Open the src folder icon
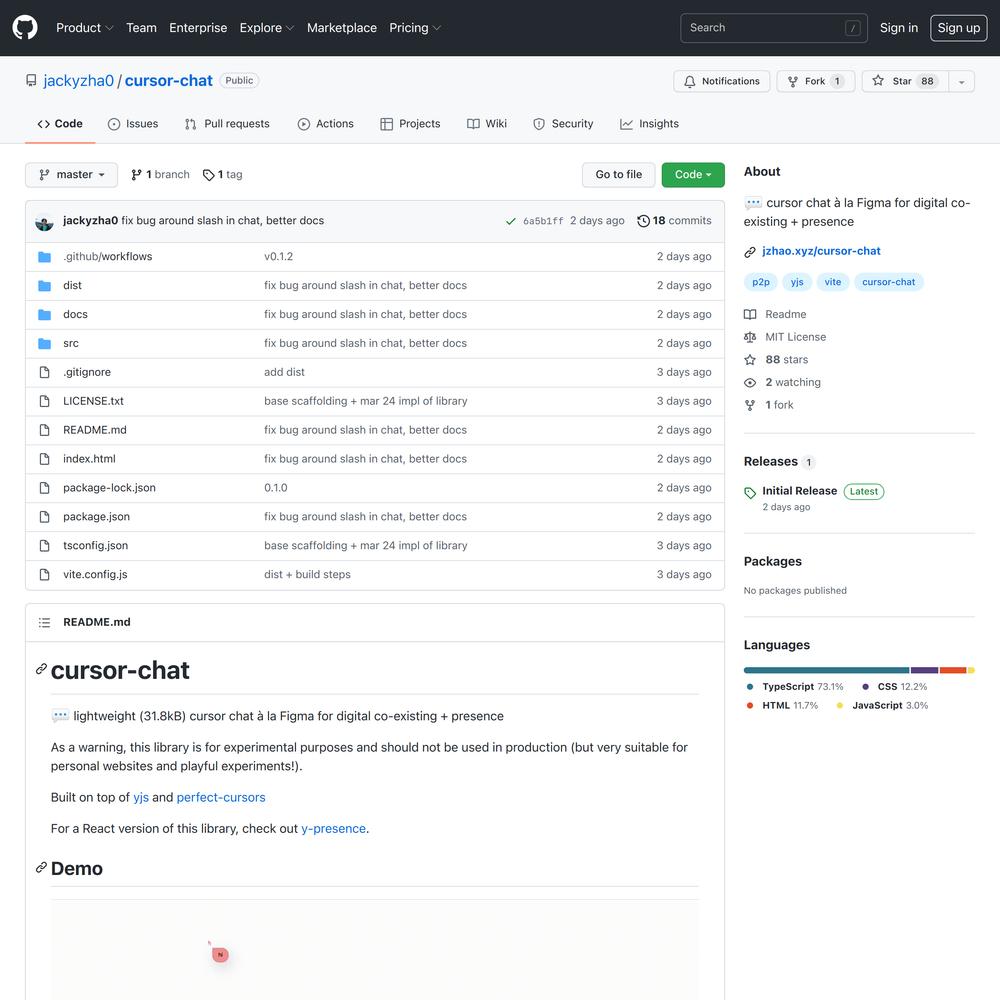 (x=44, y=343)
